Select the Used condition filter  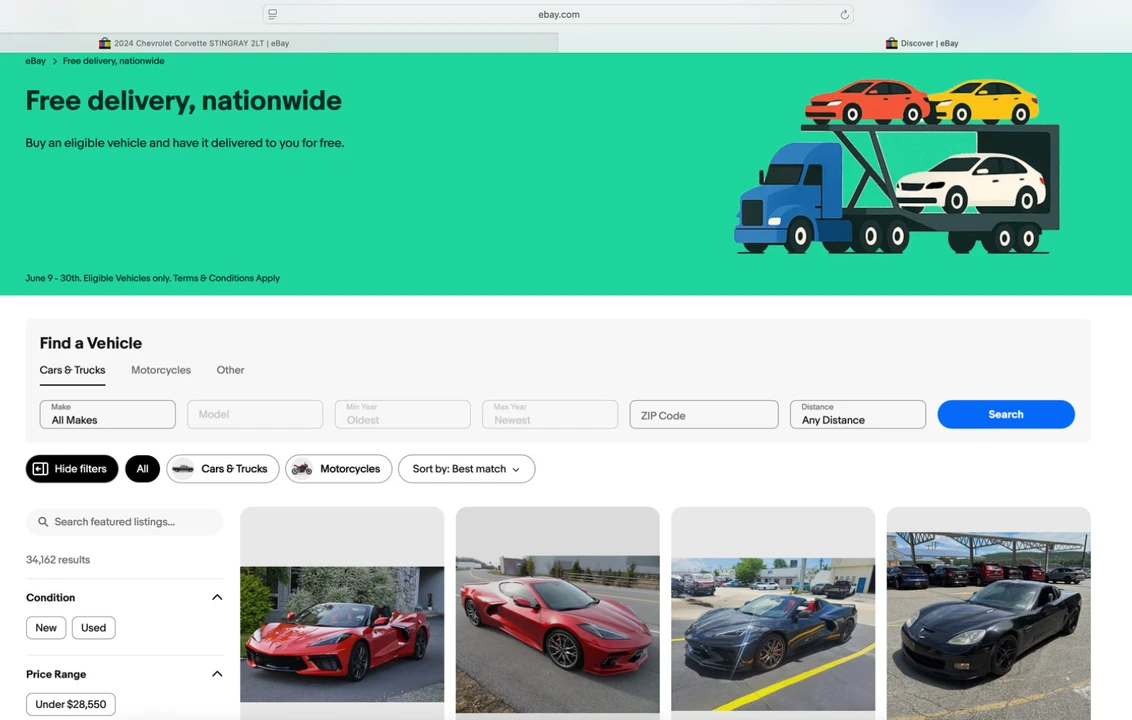tap(93, 628)
